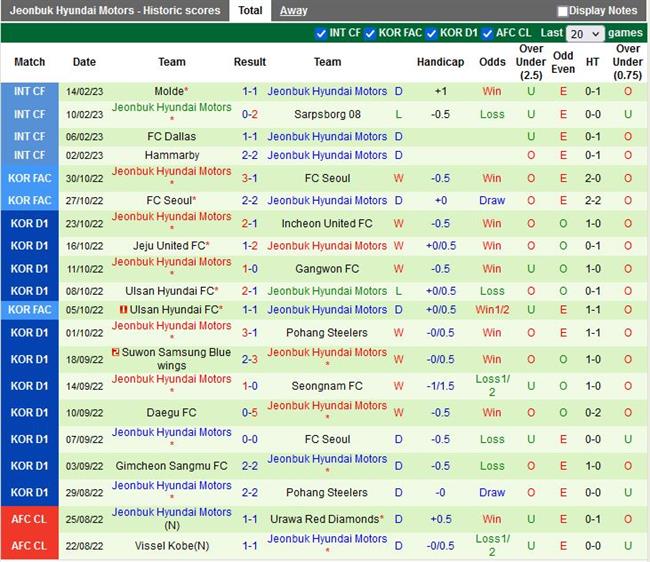The image size is (650, 562).
Task: Uncheck the AFC CL filter checkbox
Action: pos(488,33)
